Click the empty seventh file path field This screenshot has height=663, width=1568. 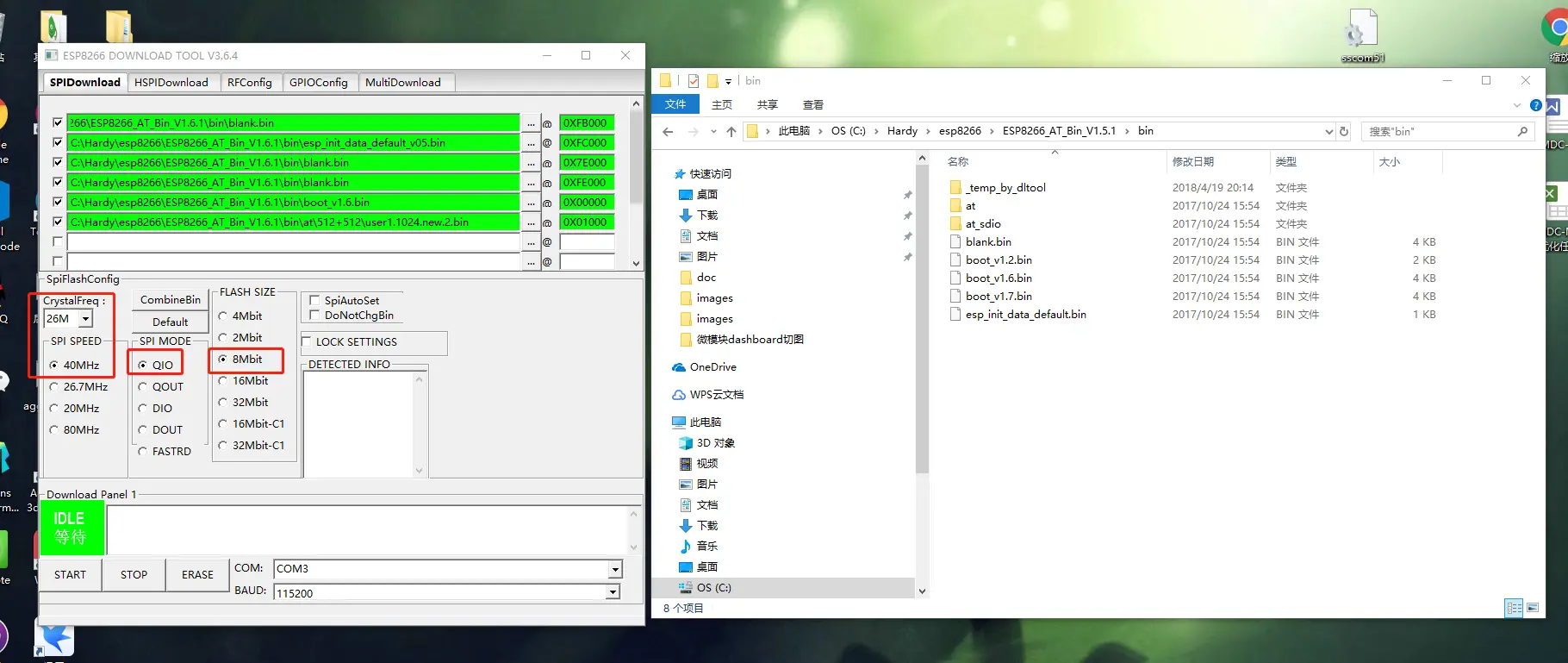(x=293, y=242)
